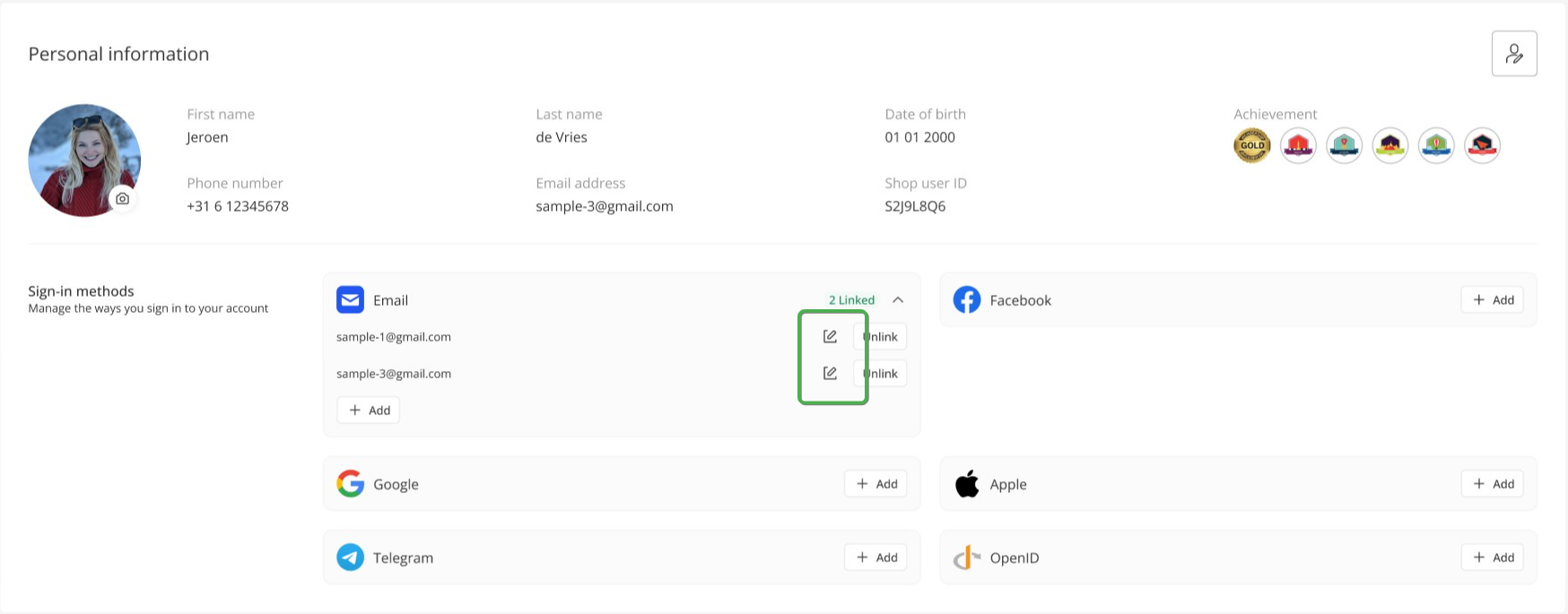The height and width of the screenshot is (614, 1568).
Task: Click the profile photo avatar
Action: point(84,160)
